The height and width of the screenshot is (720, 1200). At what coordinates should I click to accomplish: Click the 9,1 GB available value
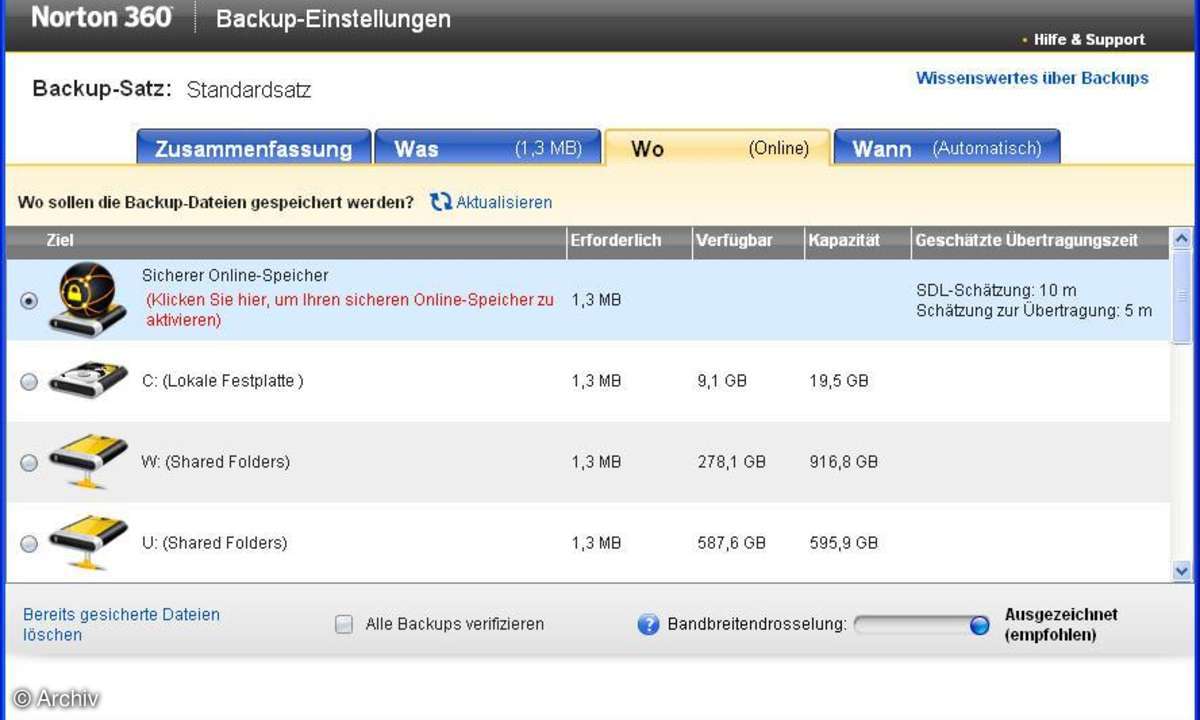pyautogui.click(x=722, y=381)
